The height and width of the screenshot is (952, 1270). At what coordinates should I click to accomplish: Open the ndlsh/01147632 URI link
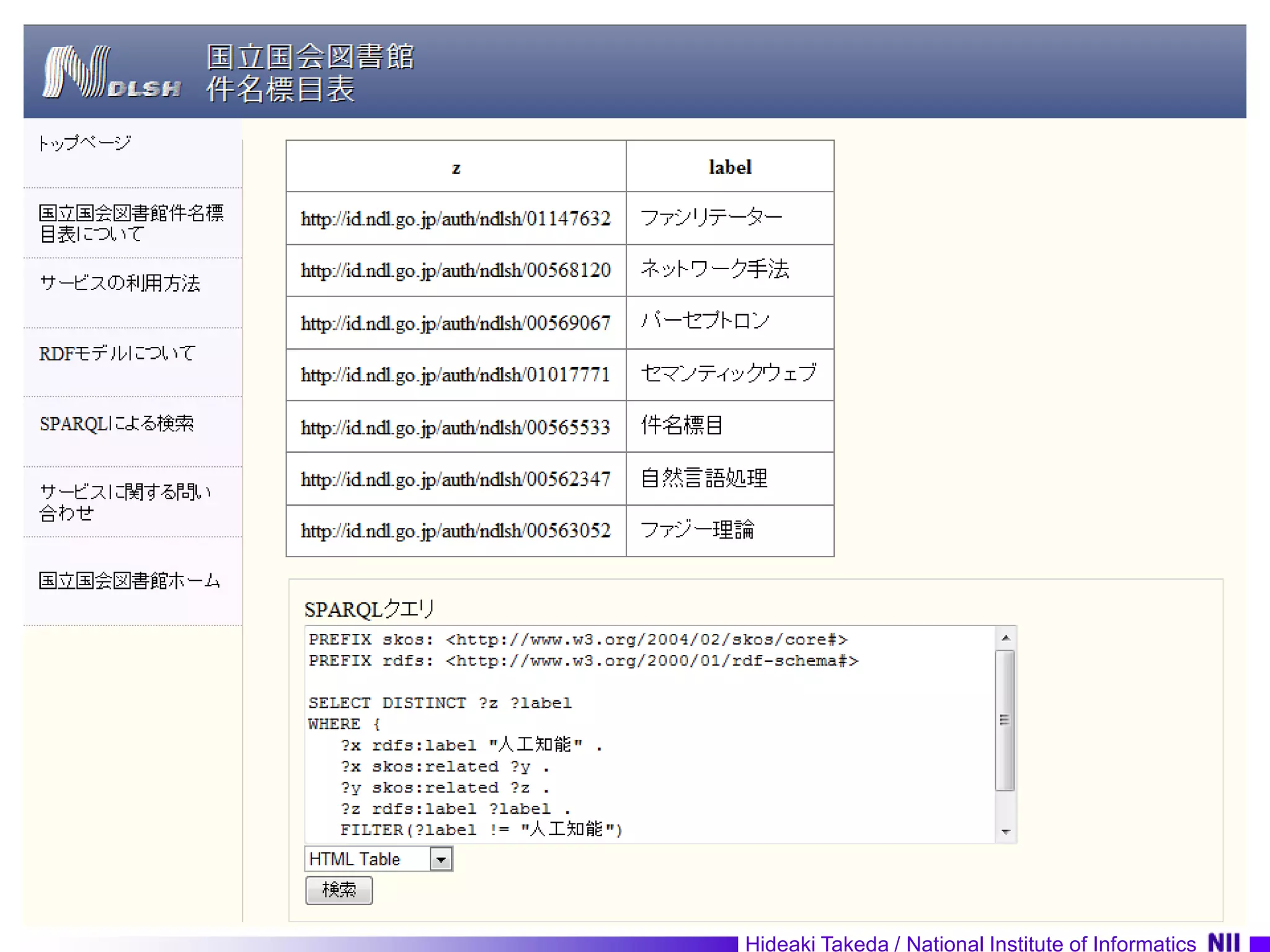point(456,219)
